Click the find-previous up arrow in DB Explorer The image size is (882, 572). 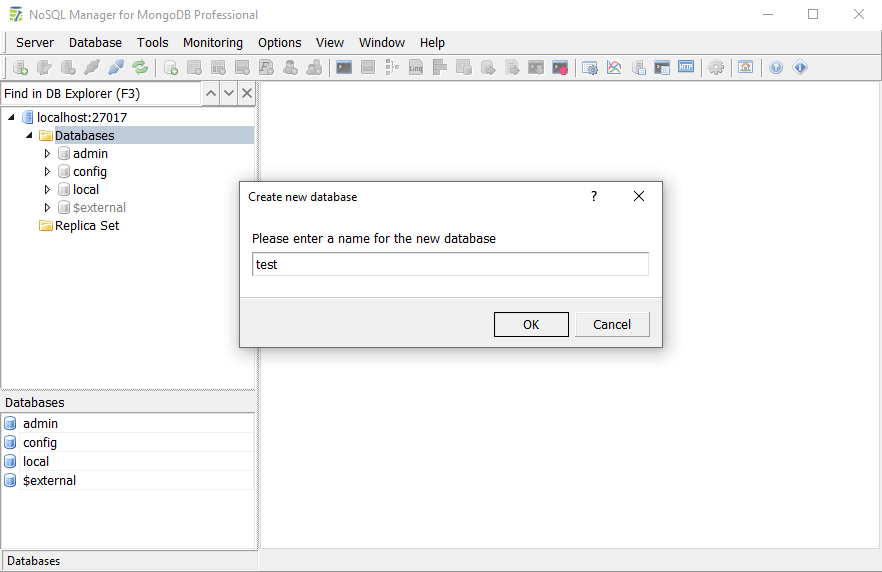210,93
